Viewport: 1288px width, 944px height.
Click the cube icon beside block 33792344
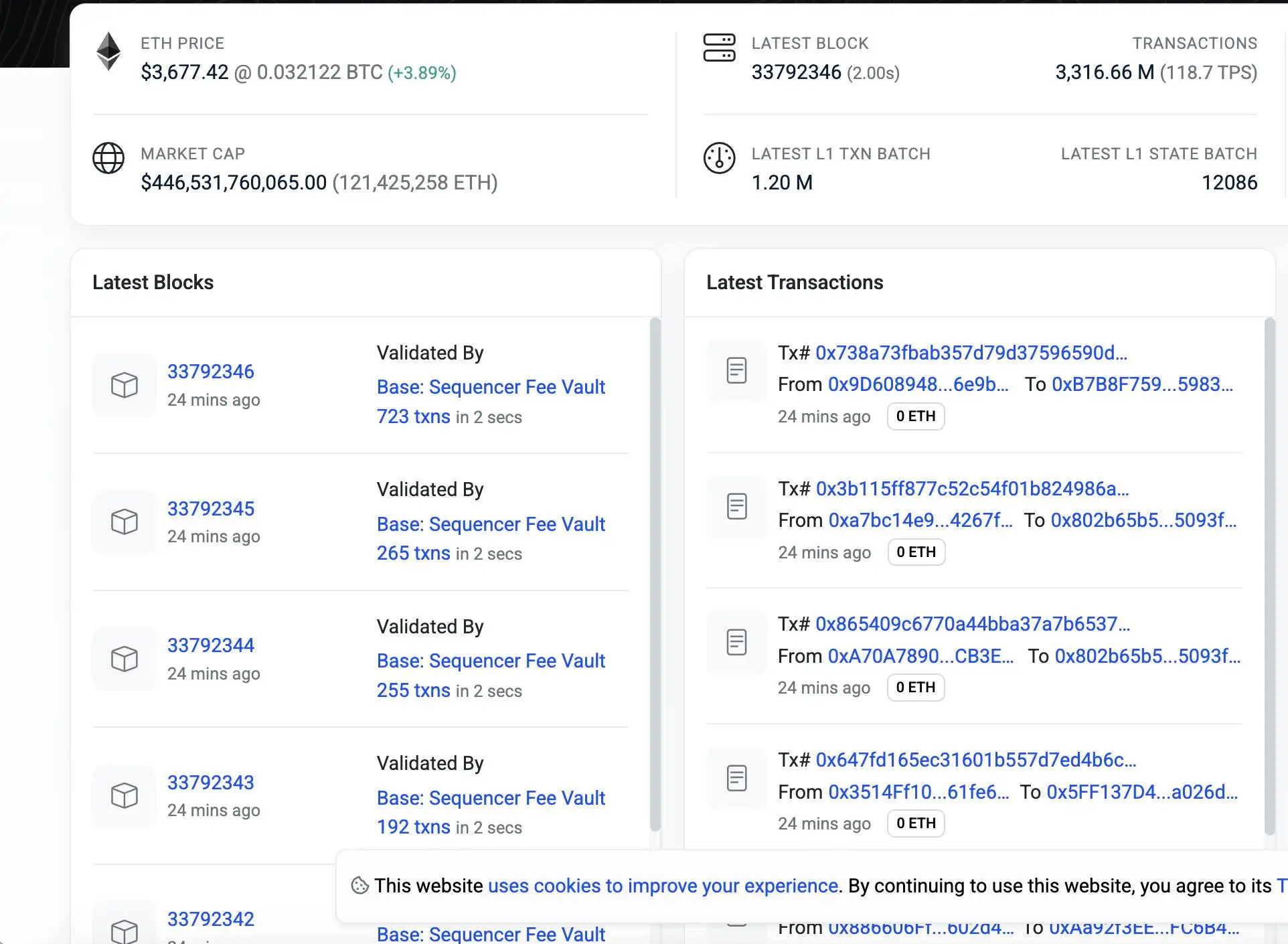(125, 659)
